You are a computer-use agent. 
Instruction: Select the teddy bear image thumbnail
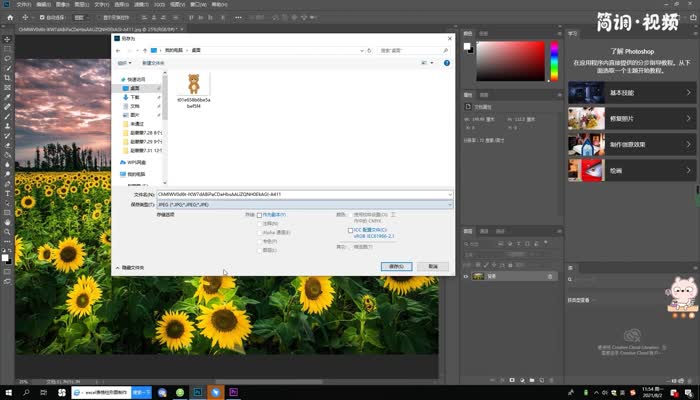point(194,83)
